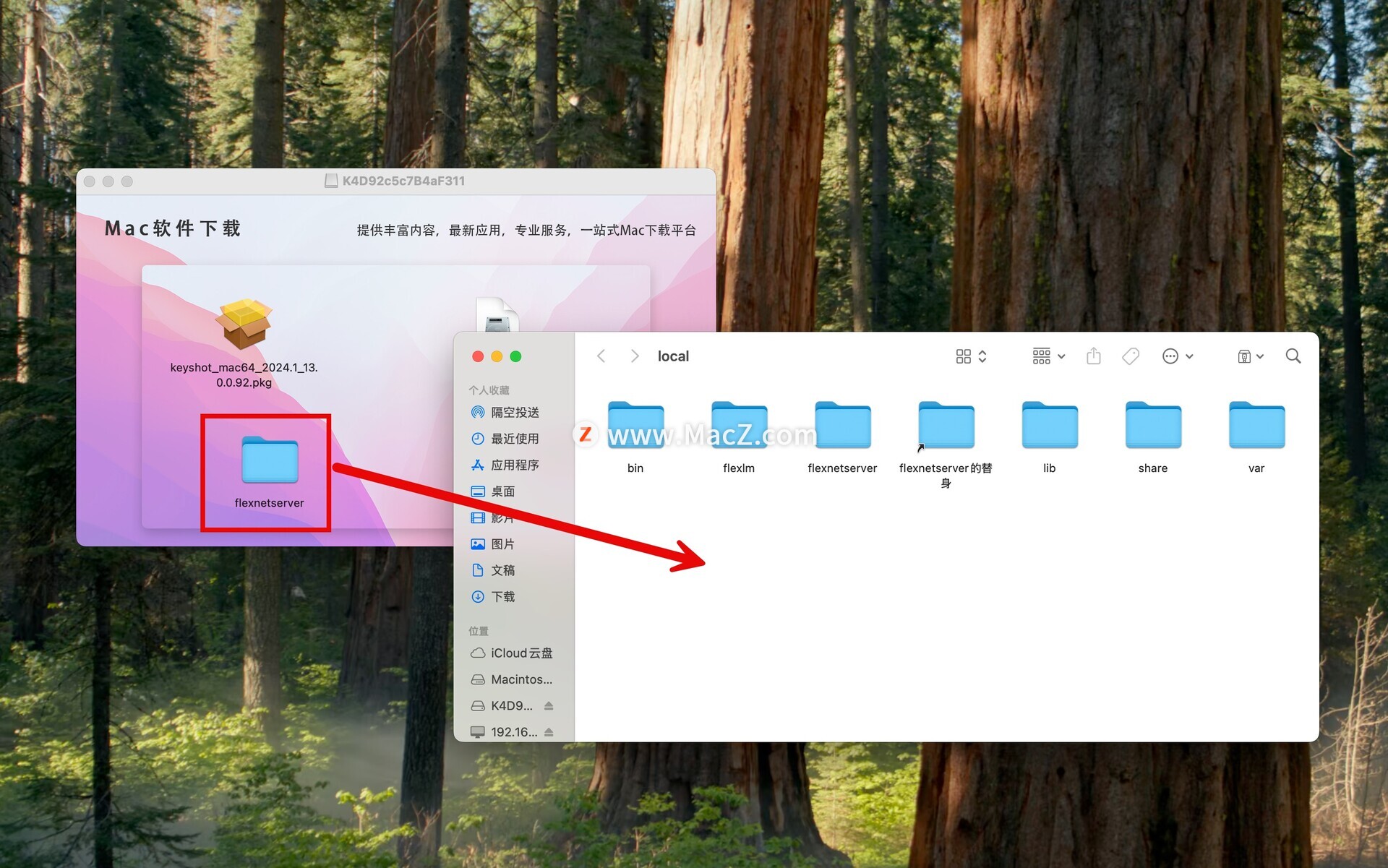The height and width of the screenshot is (868, 1388).
Task: Select flexnetserver folder in the disk image window
Action: point(270,460)
